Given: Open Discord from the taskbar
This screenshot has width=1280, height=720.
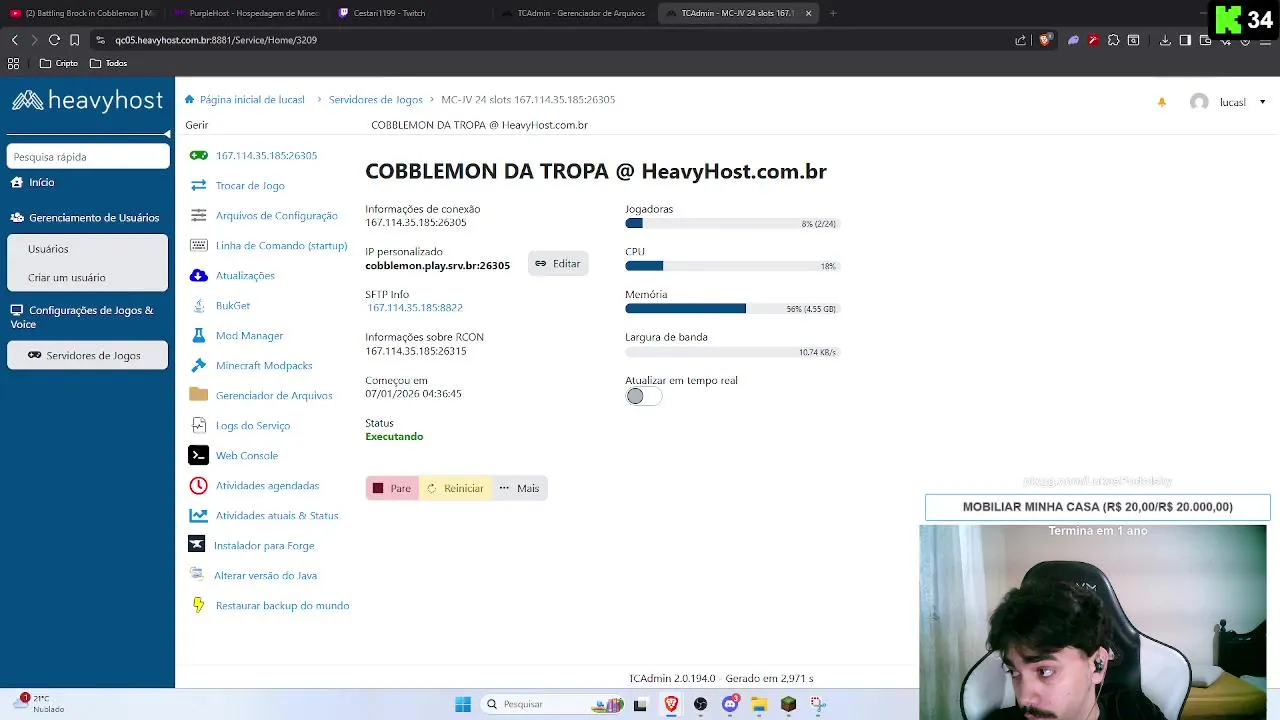Looking at the screenshot, I should tap(730, 704).
